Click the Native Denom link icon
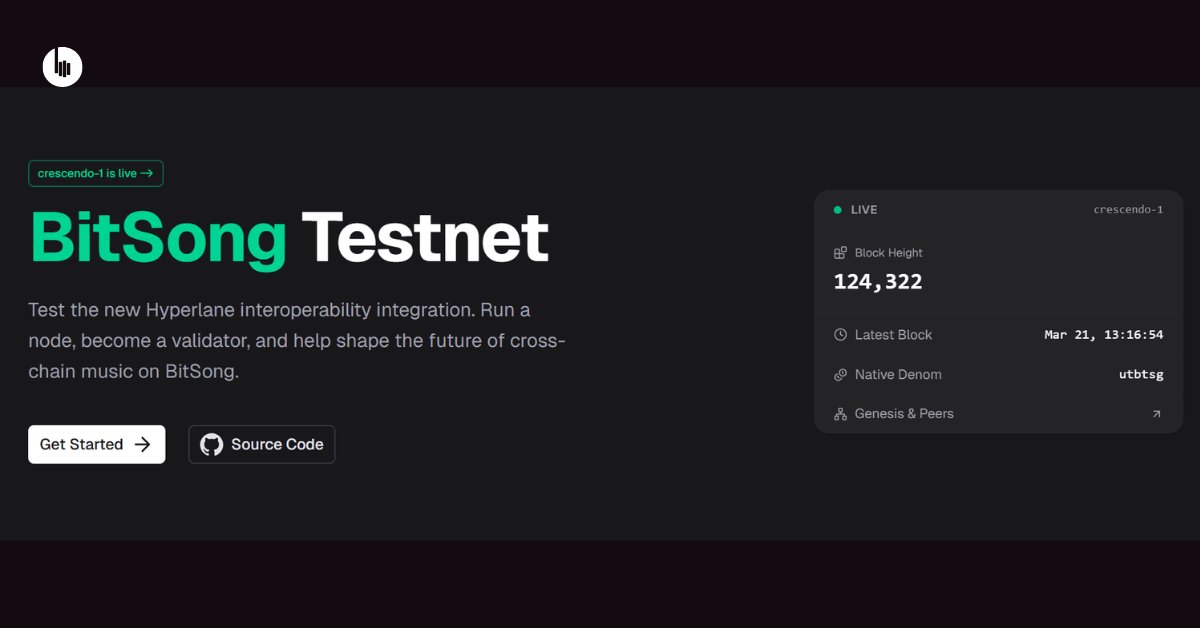This screenshot has height=628, width=1200. (x=840, y=375)
